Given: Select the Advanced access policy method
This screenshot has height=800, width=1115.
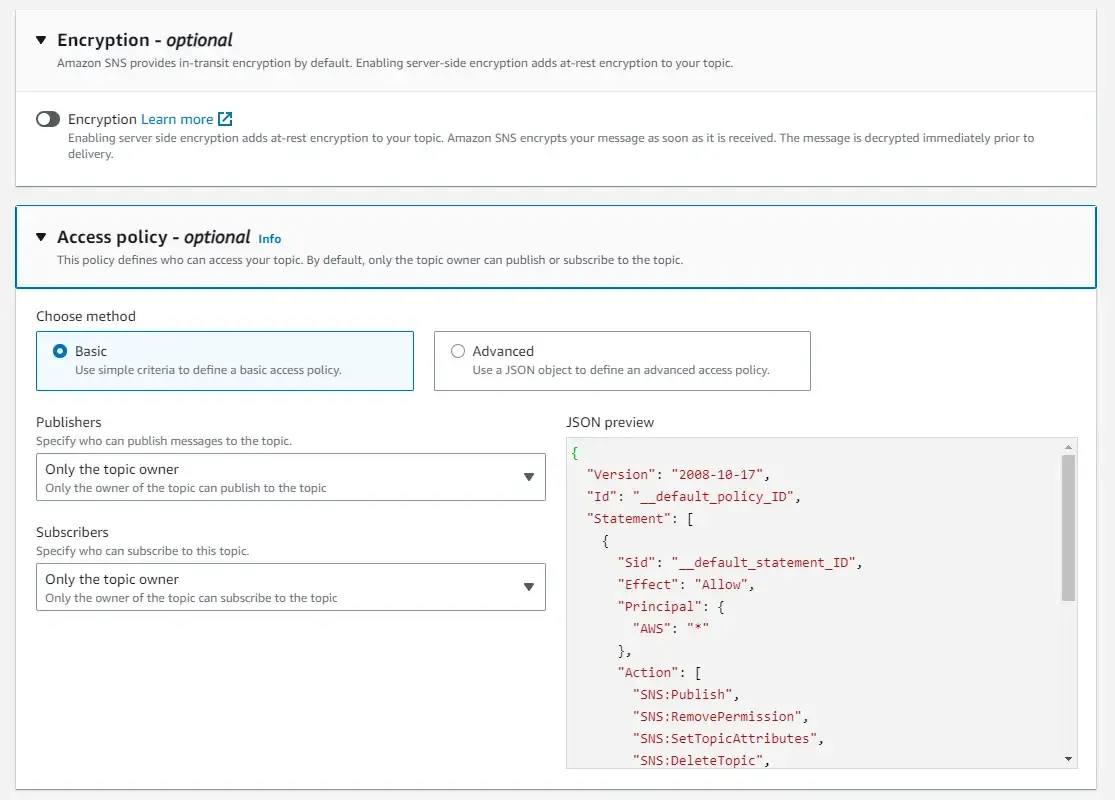Looking at the screenshot, I should click(x=458, y=350).
